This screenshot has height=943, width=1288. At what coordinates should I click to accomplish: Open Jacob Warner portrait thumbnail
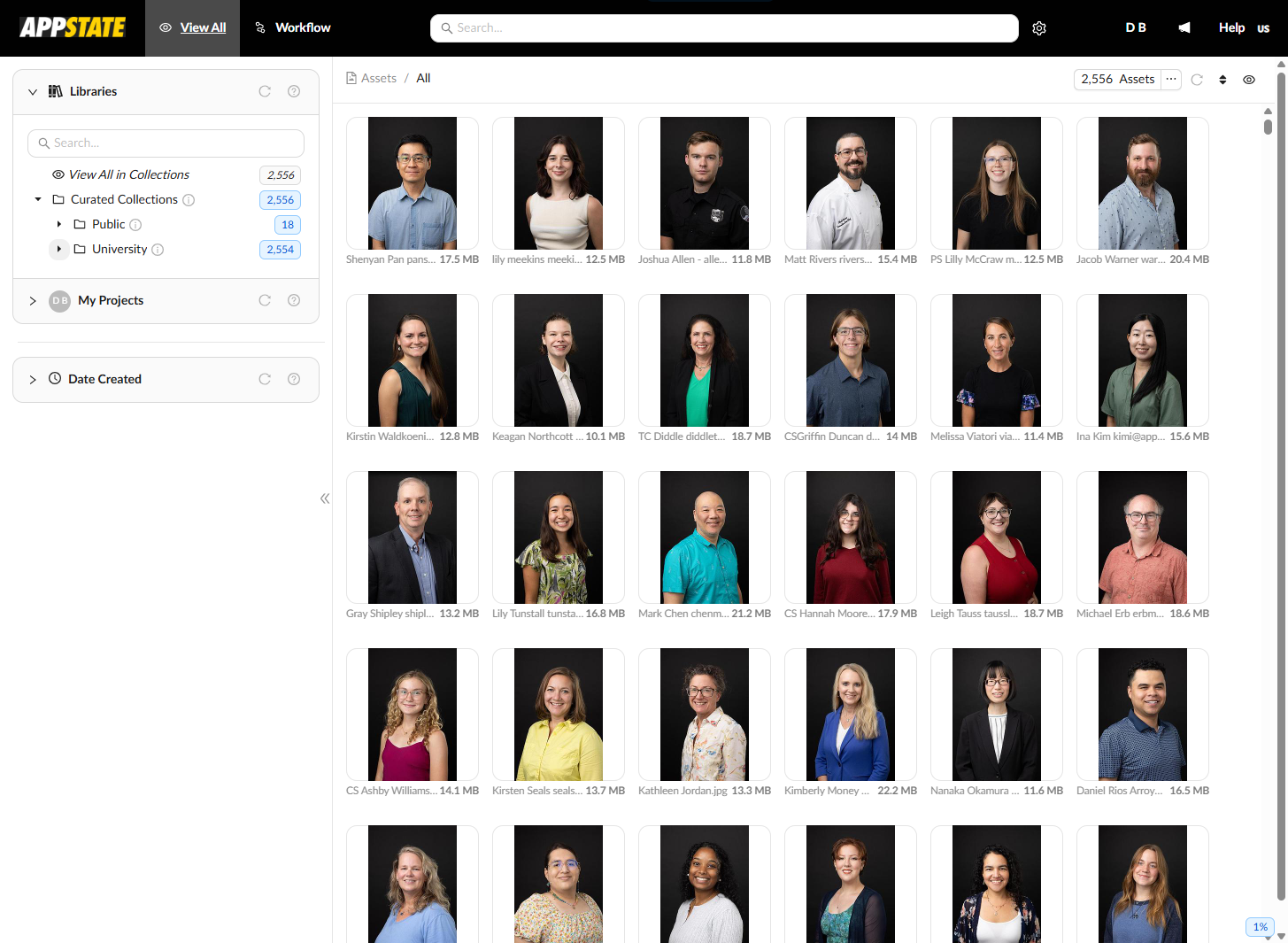(1143, 183)
